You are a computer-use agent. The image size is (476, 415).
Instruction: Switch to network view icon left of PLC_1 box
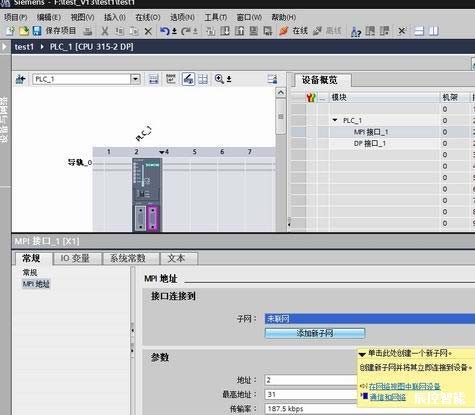coord(21,79)
